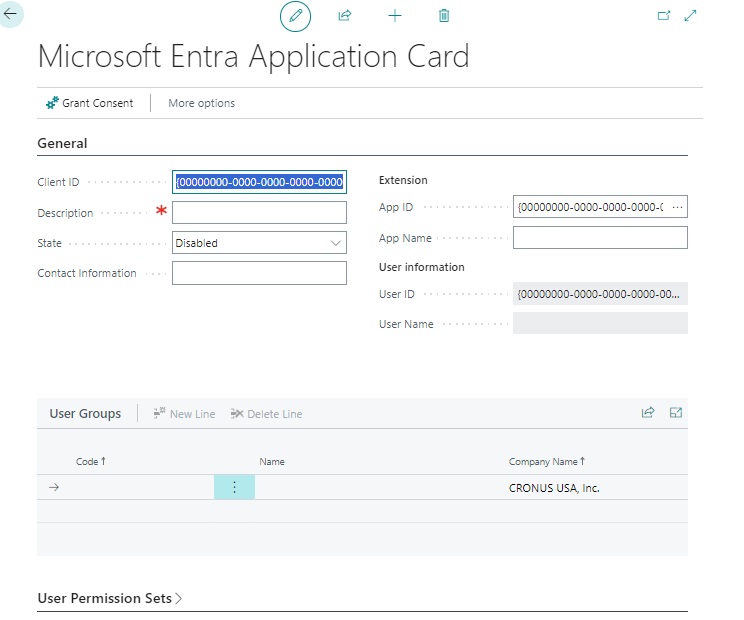This screenshot has width=744, height=620.
Task: Go back with the left arrow
Action: tap(10, 14)
